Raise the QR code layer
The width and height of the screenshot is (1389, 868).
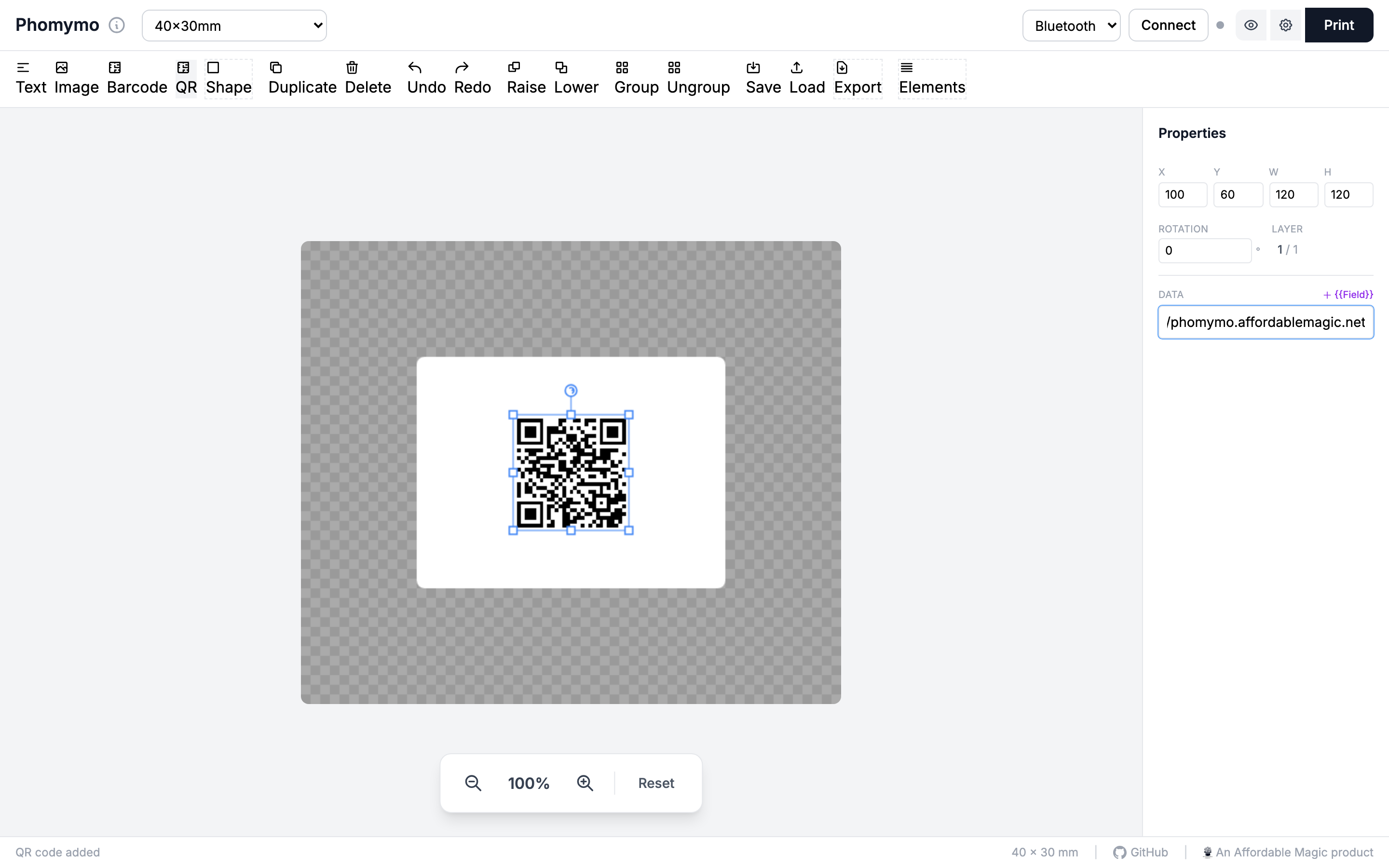click(x=526, y=78)
